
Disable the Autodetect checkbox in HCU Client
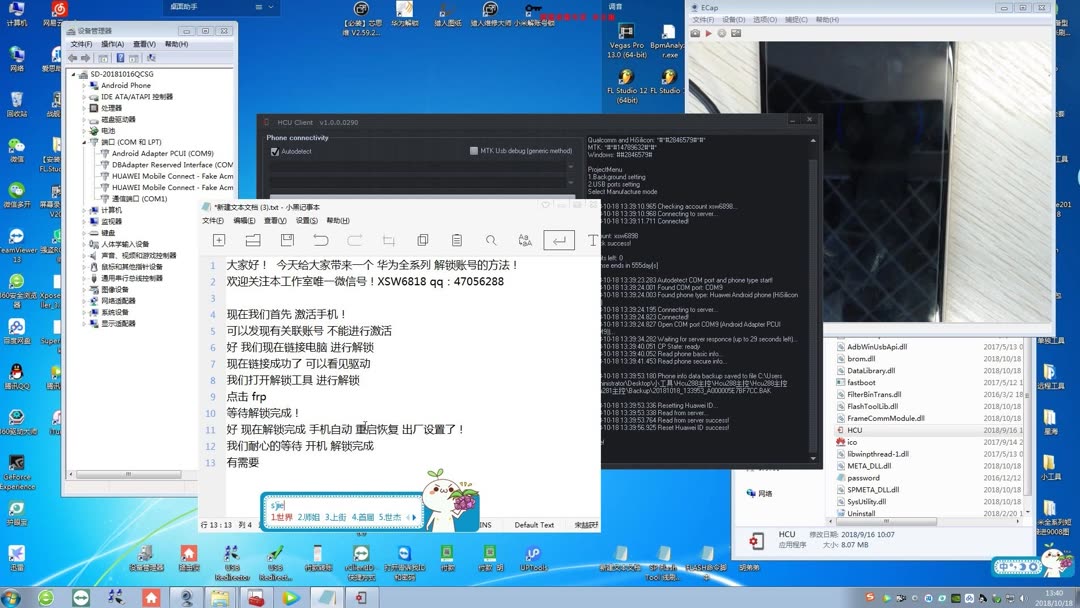(274, 151)
